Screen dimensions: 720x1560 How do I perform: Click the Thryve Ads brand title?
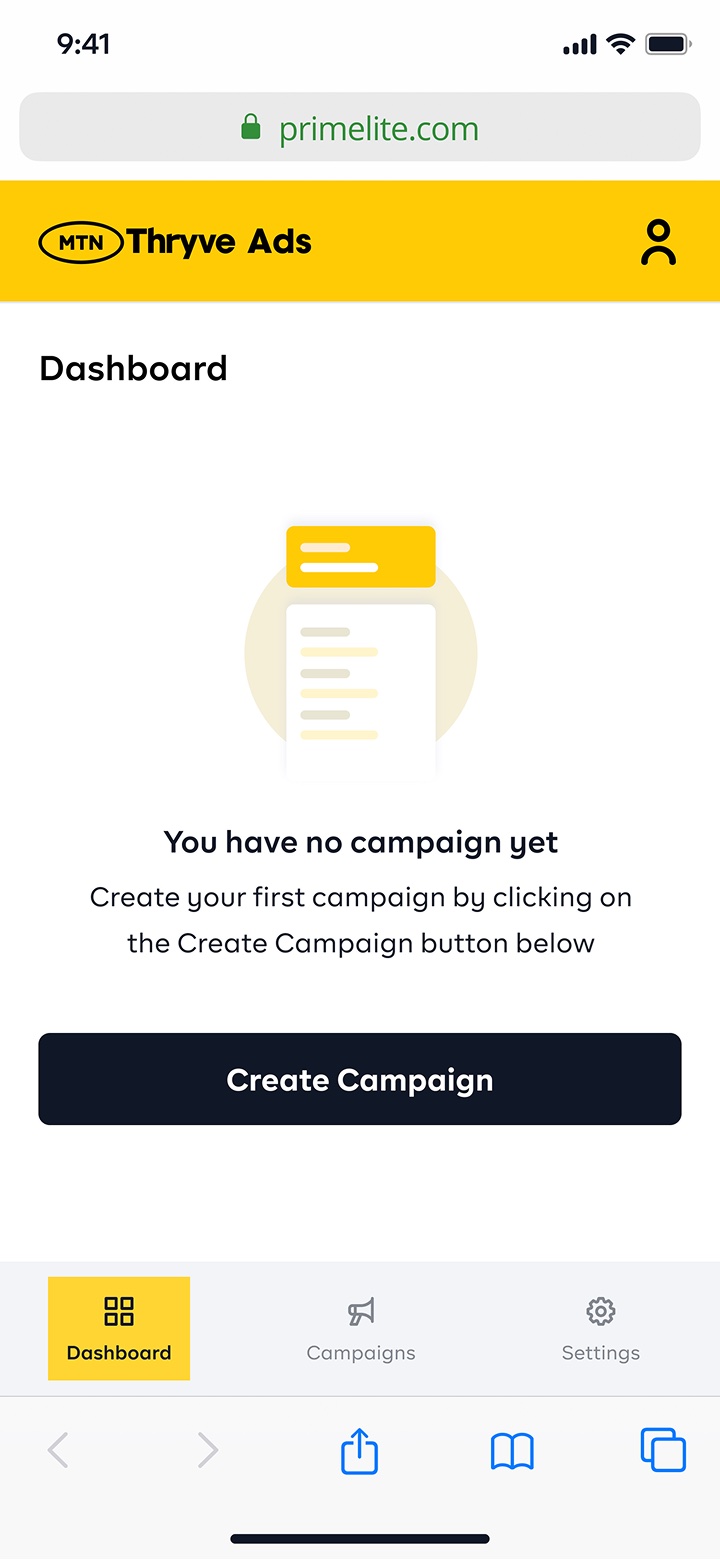[220, 242]
